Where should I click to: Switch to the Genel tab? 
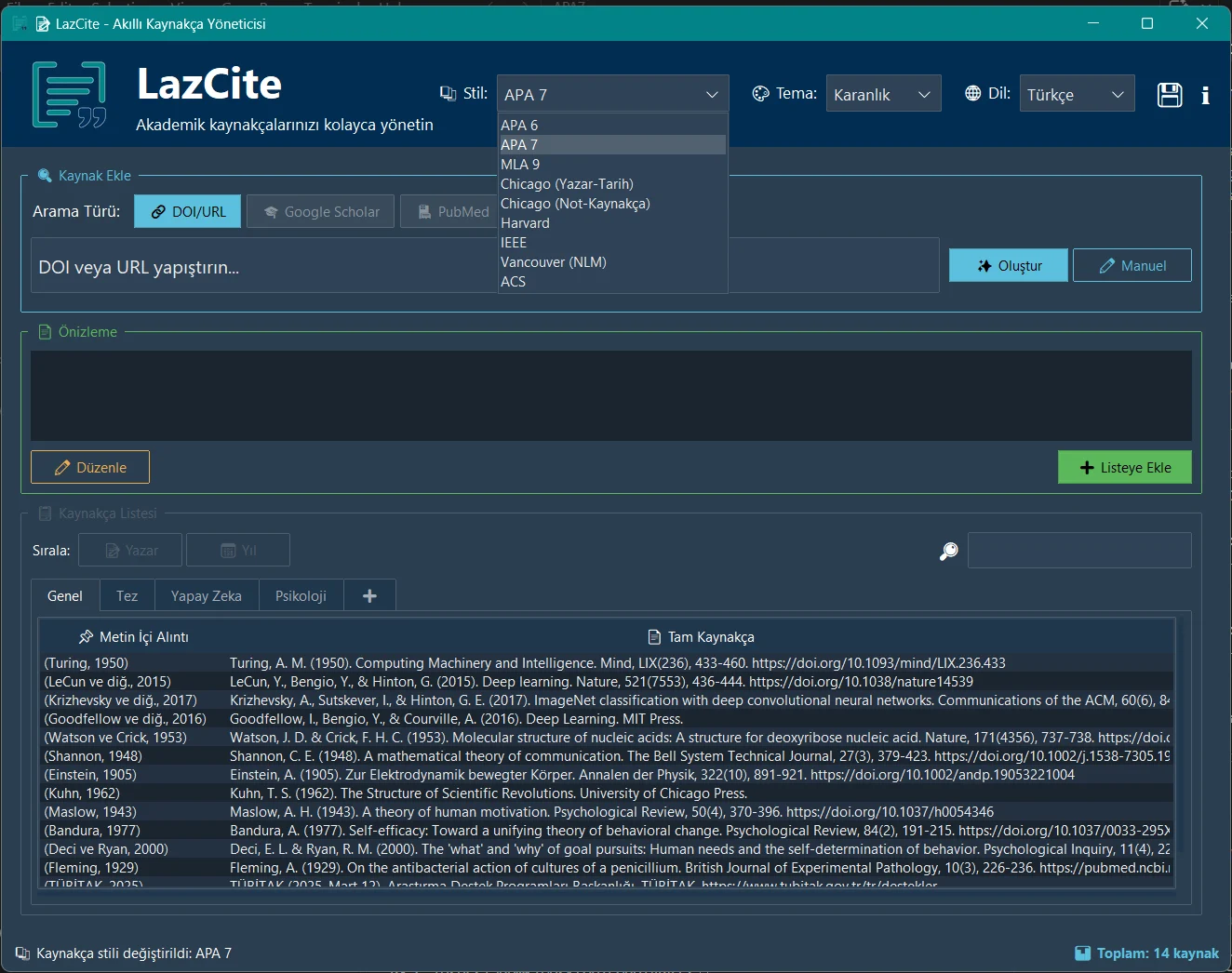click(x=65, y=595)
